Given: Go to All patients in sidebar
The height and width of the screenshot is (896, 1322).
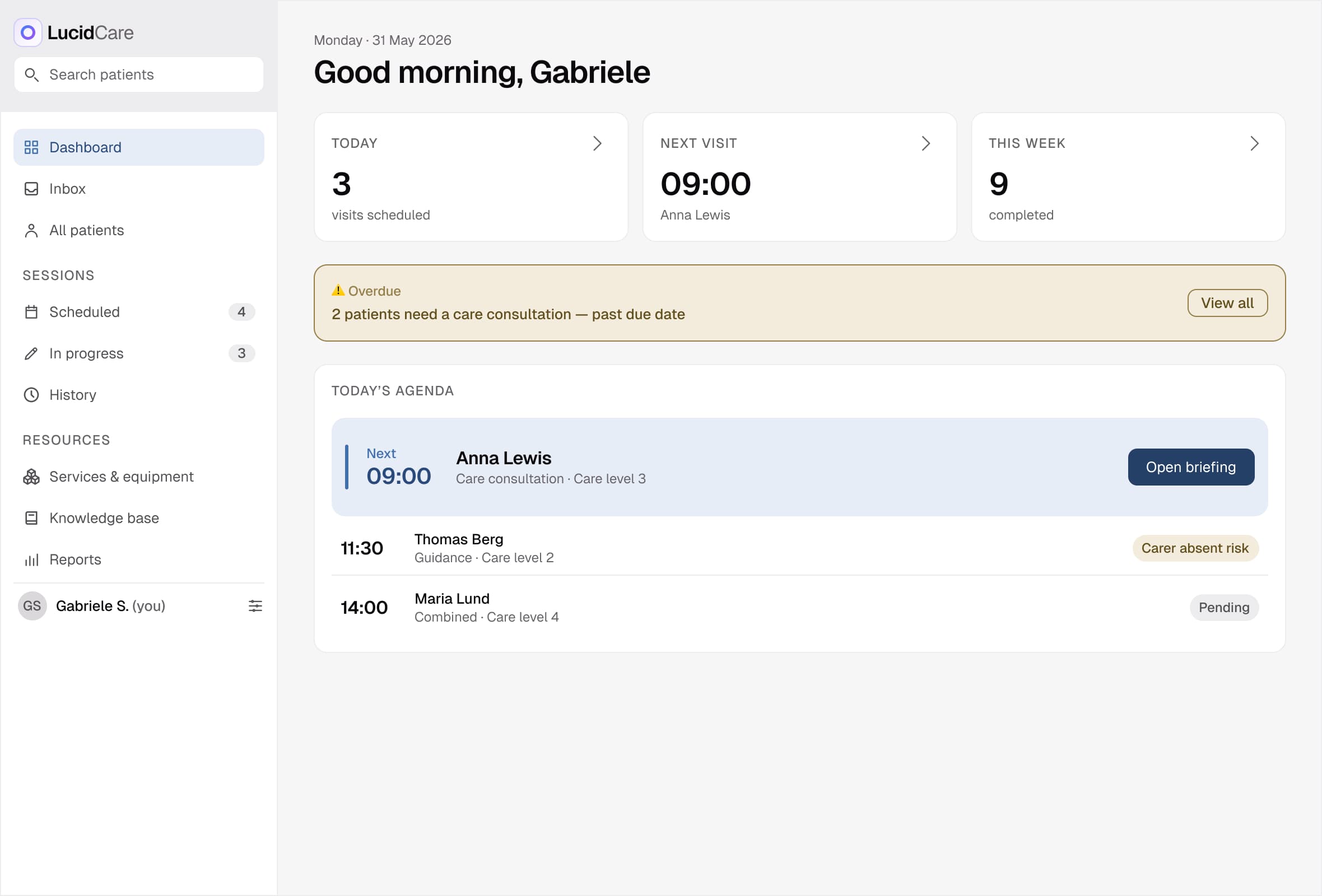Looking at the screenshot, I should point(139,230).
